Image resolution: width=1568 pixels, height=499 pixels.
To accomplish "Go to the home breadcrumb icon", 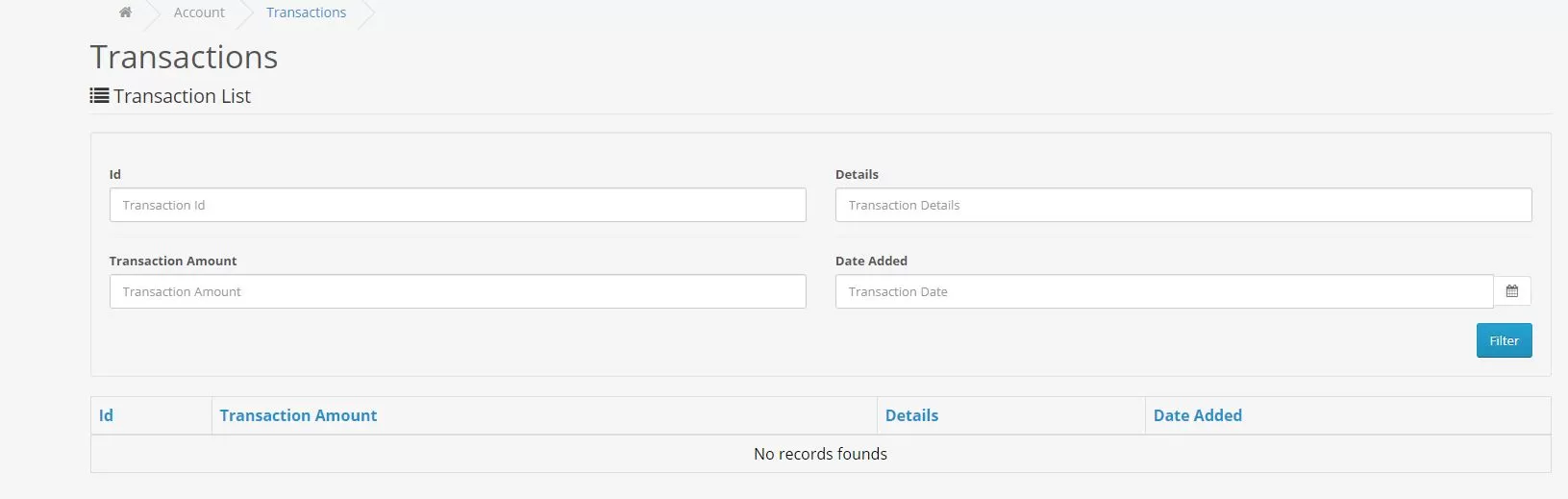I will click(x=125, y=12).
